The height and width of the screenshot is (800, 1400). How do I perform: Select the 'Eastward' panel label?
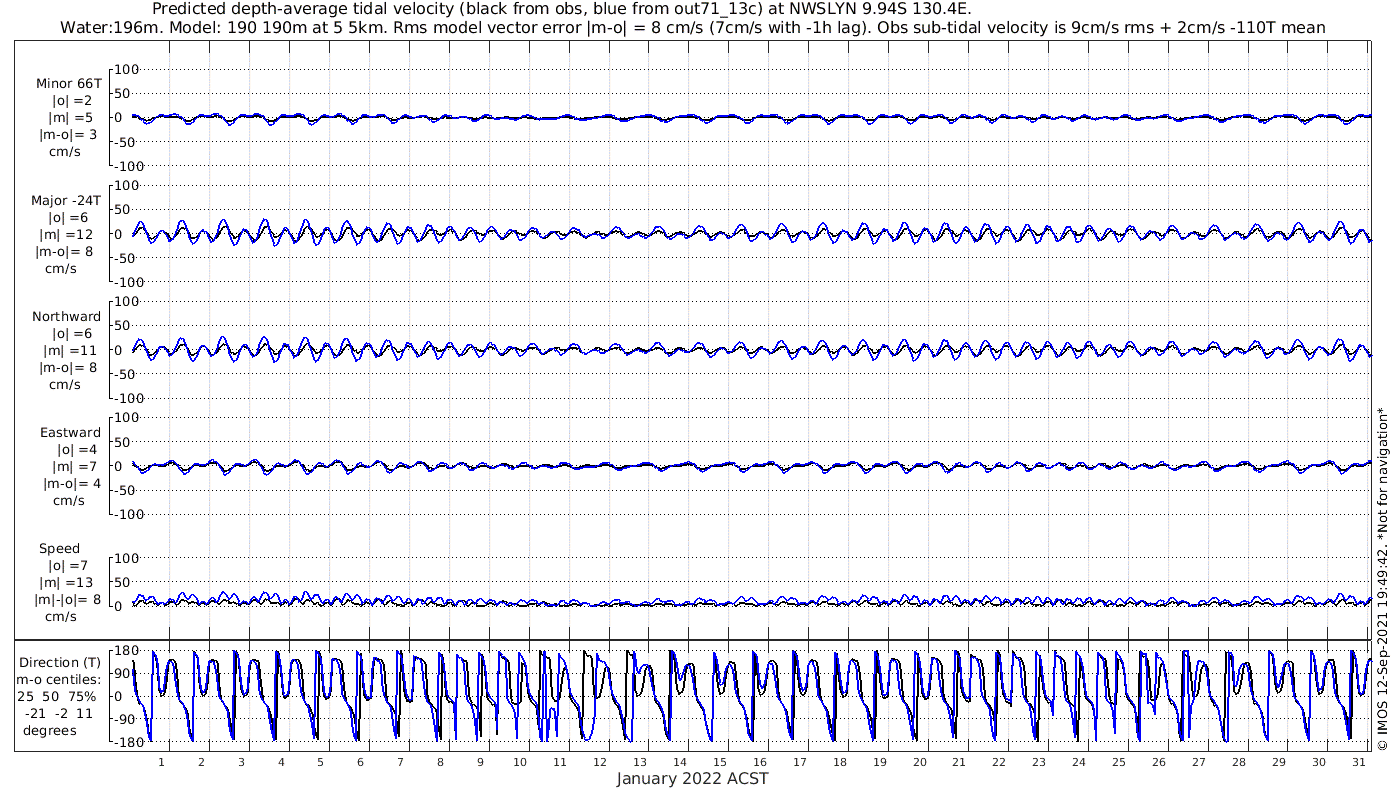point(70,432)
